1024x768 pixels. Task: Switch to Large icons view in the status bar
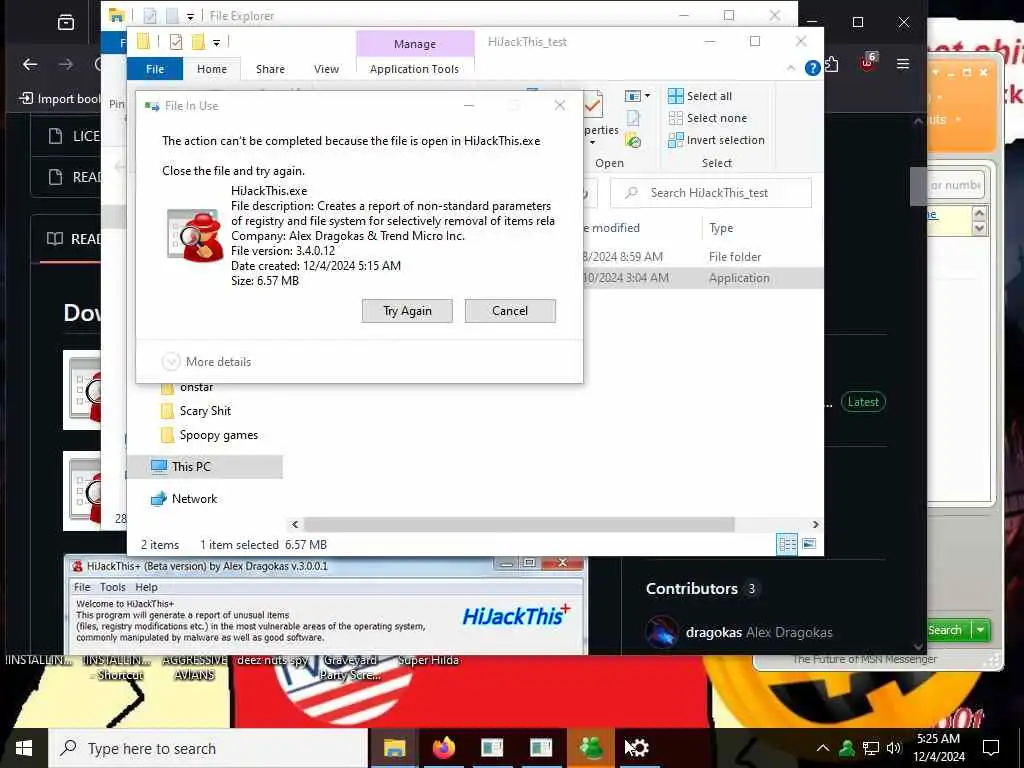[809, 544]
